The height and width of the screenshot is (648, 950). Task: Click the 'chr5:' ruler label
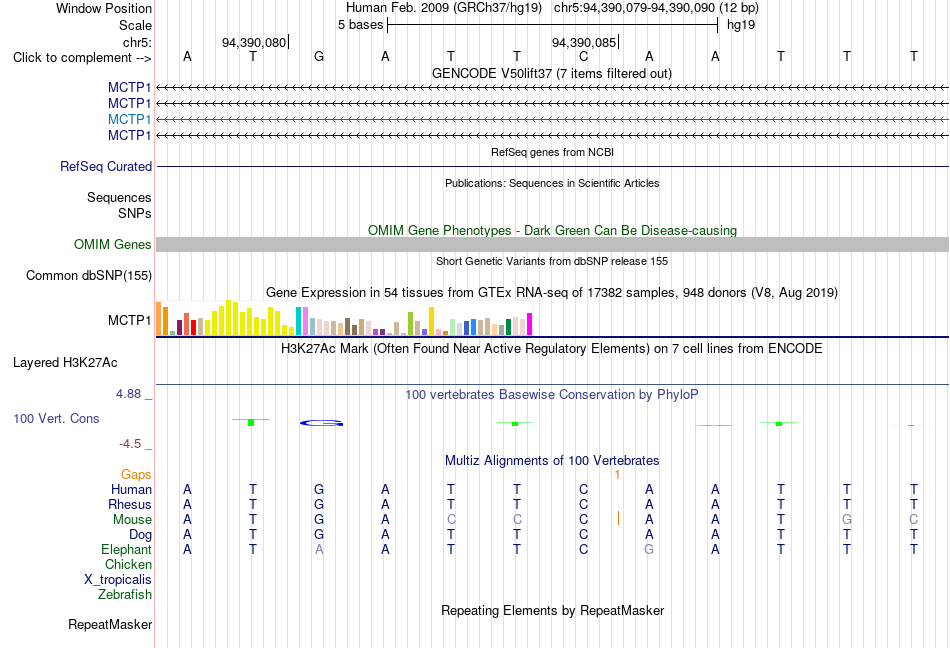coord(138,42)
